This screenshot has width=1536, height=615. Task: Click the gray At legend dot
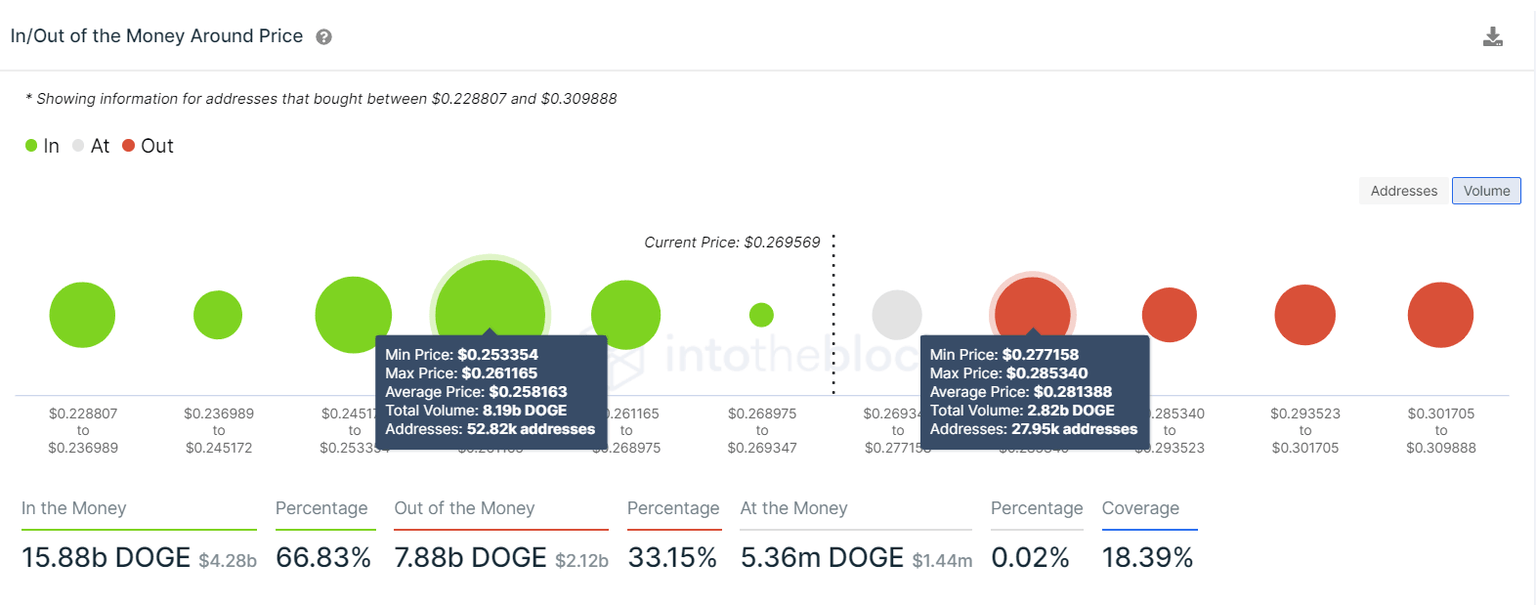click(x=77, y=145)
